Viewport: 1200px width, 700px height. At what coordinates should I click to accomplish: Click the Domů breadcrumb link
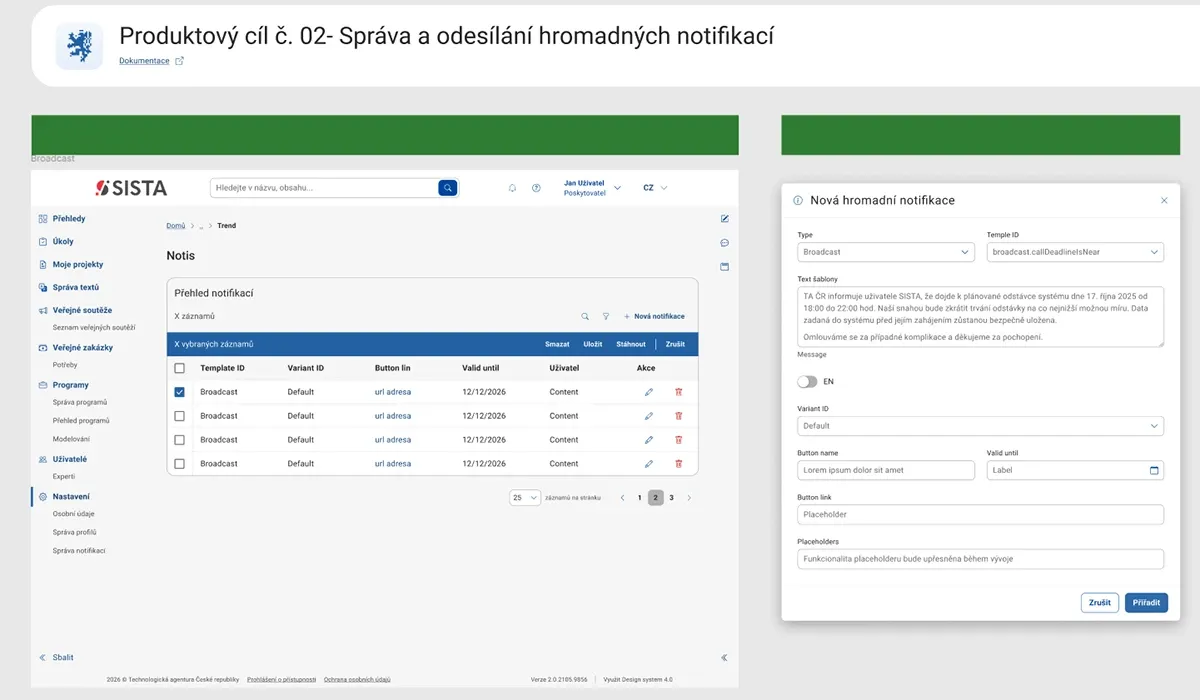(175, 226)
